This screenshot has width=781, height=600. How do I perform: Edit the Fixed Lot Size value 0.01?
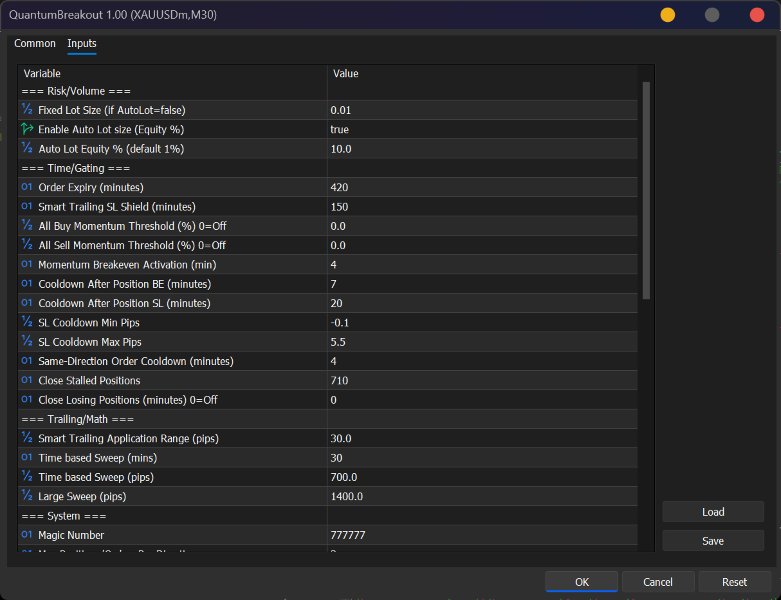482,110
